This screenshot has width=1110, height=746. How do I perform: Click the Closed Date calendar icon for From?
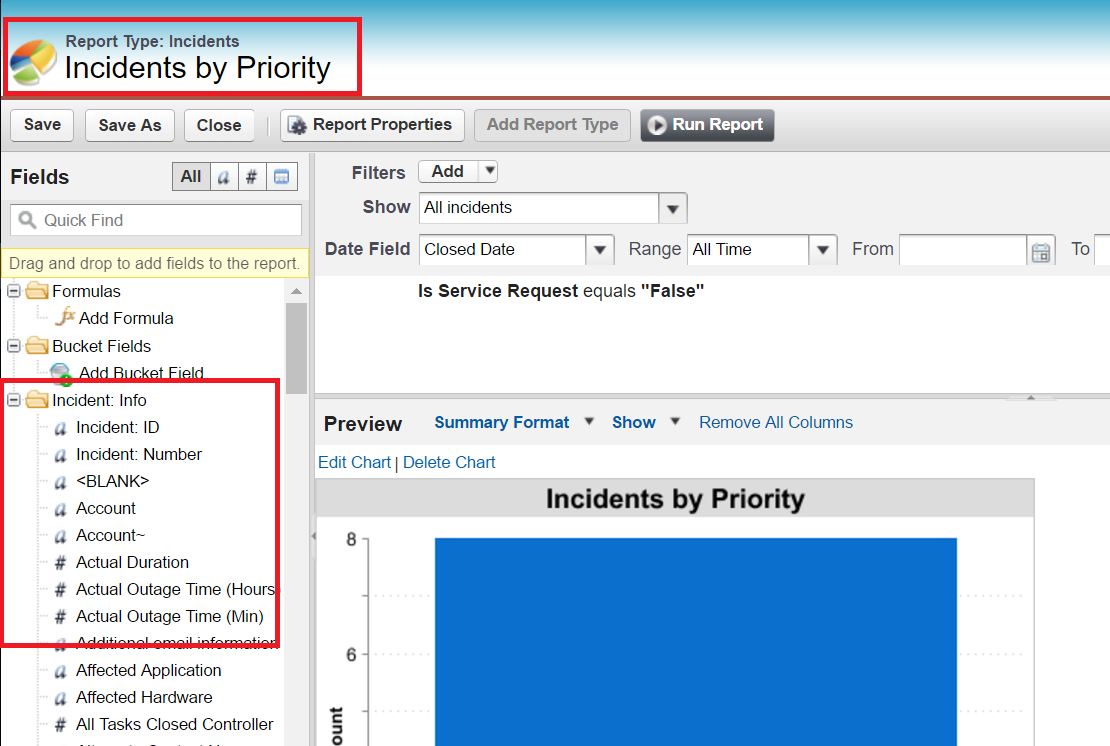[1041, 250]
